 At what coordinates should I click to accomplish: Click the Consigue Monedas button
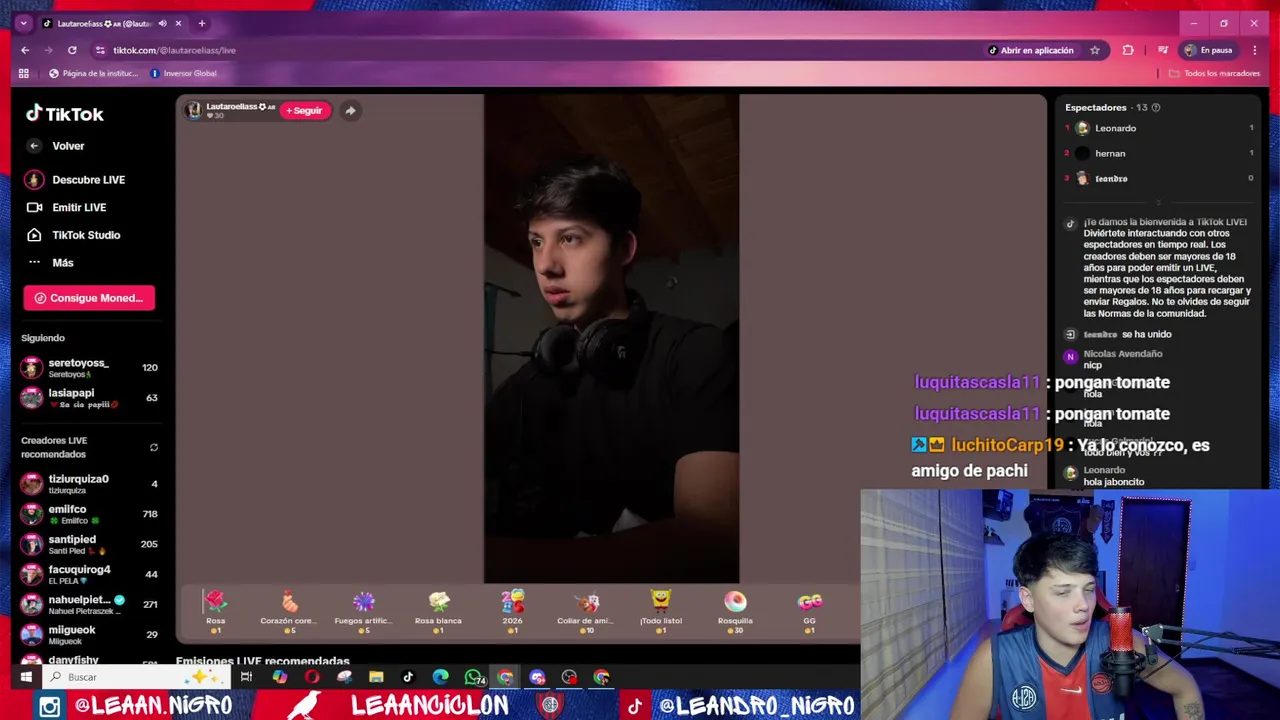click(89, 298)
